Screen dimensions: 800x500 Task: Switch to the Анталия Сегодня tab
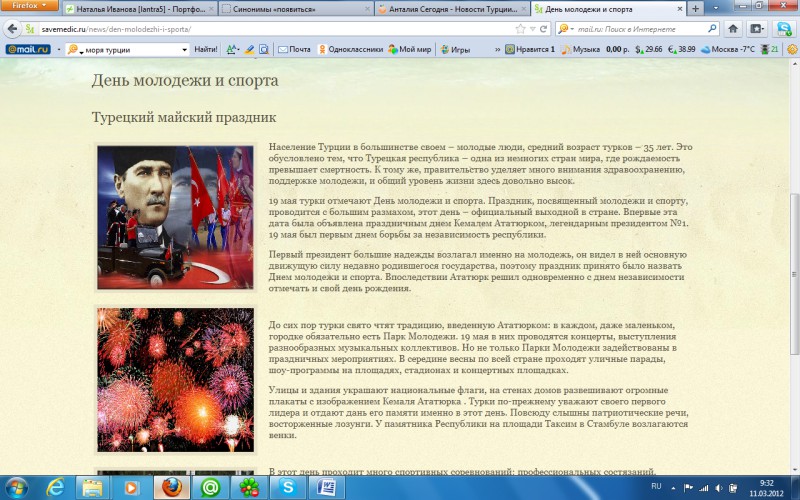[x=453, y=9]
